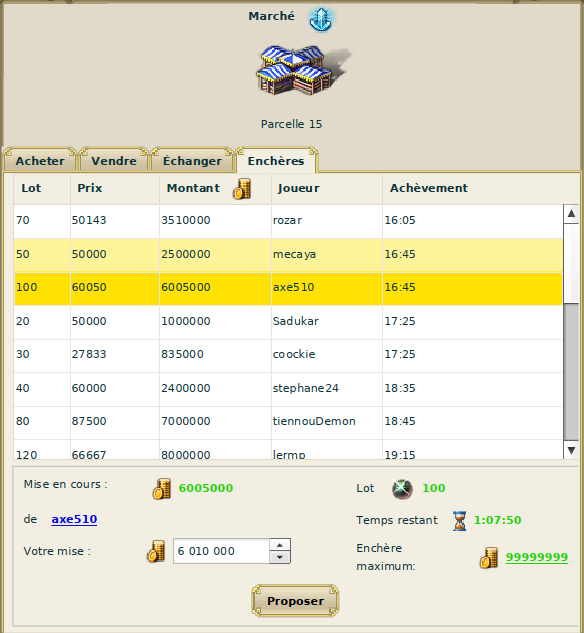Open the Échanger tab
Viewport: 584px width, 633px height.
192,161
